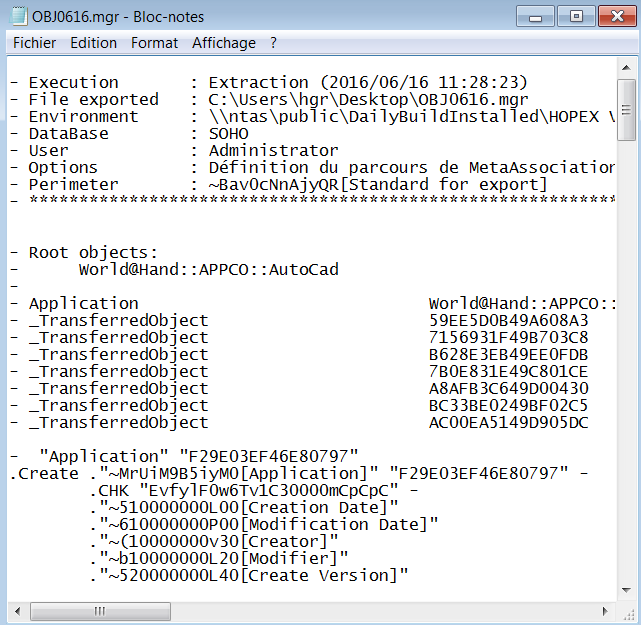Viewport: 641px width, 625px height.
Task: Open the Affichage menu
Action: [x=224, y=43]
